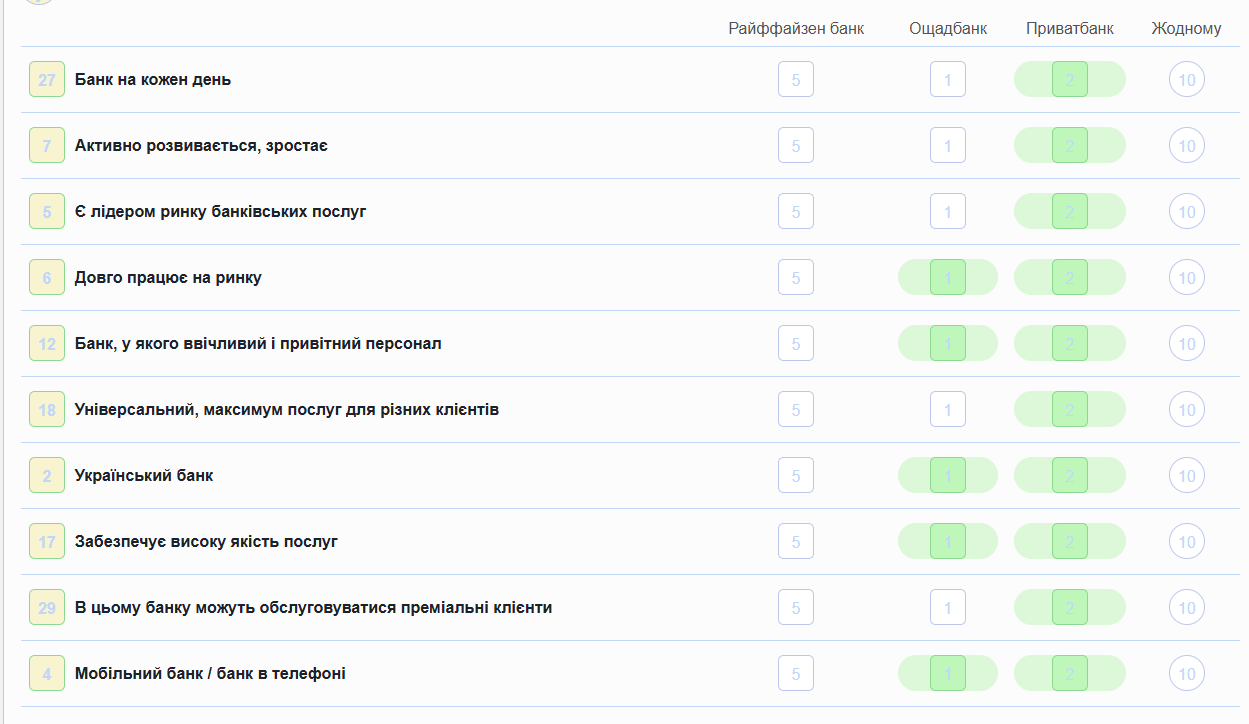Click the 'Приватбанк' column header
This screenshot has width=1249, height=724.
click(1069, 28)
